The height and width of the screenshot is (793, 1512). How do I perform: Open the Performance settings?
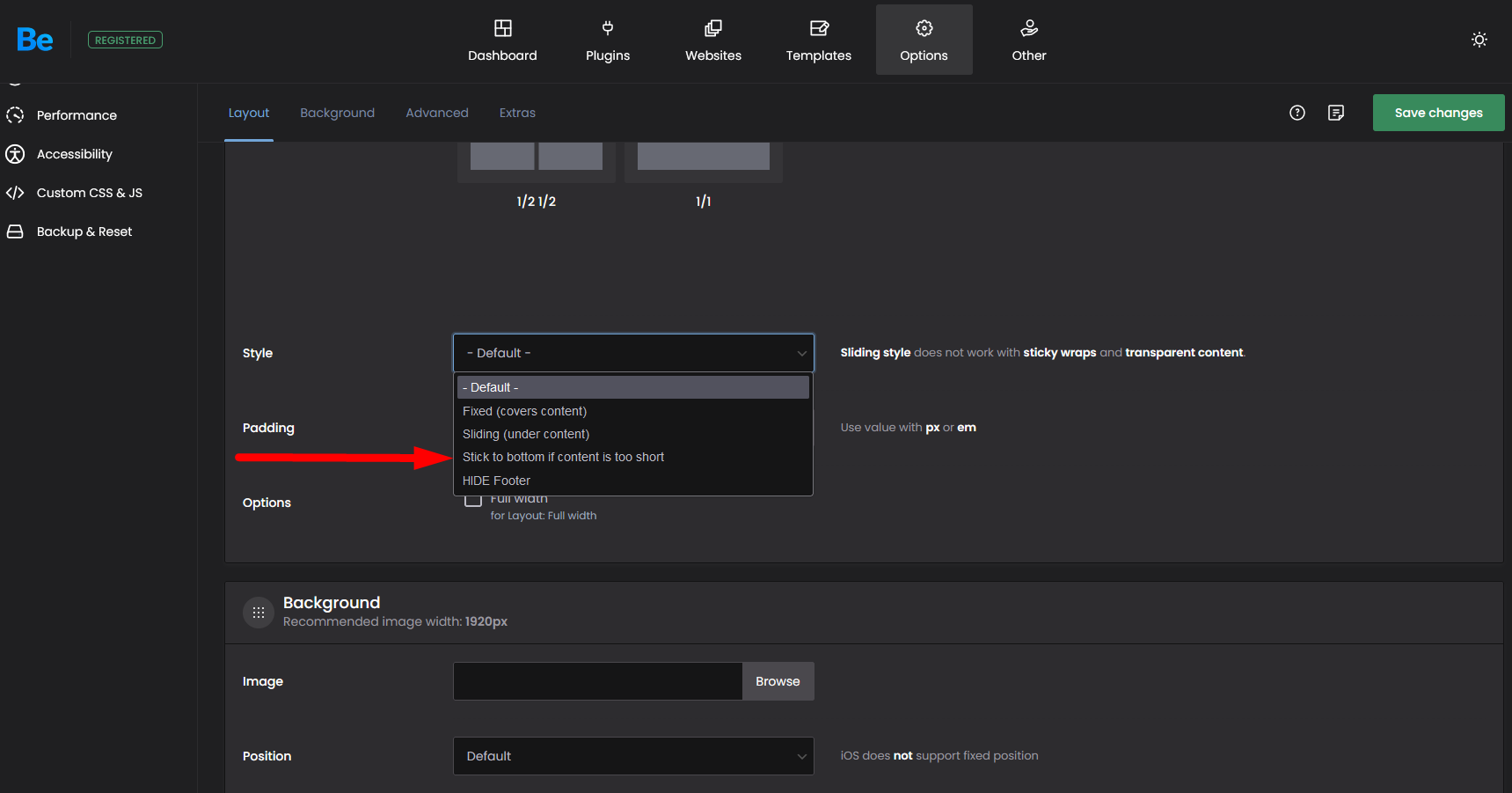(77, 115)
